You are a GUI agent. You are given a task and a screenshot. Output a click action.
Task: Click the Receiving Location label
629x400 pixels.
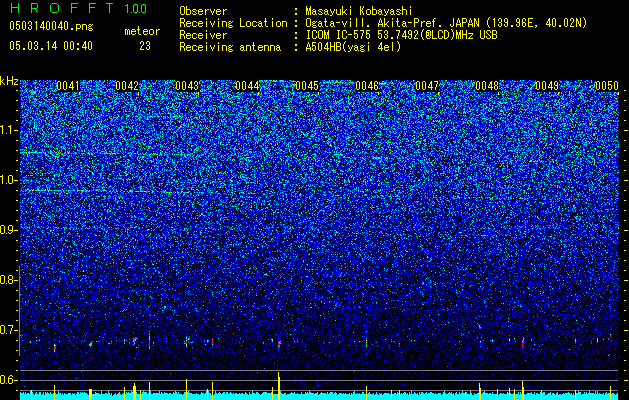(x=233, y=24)
